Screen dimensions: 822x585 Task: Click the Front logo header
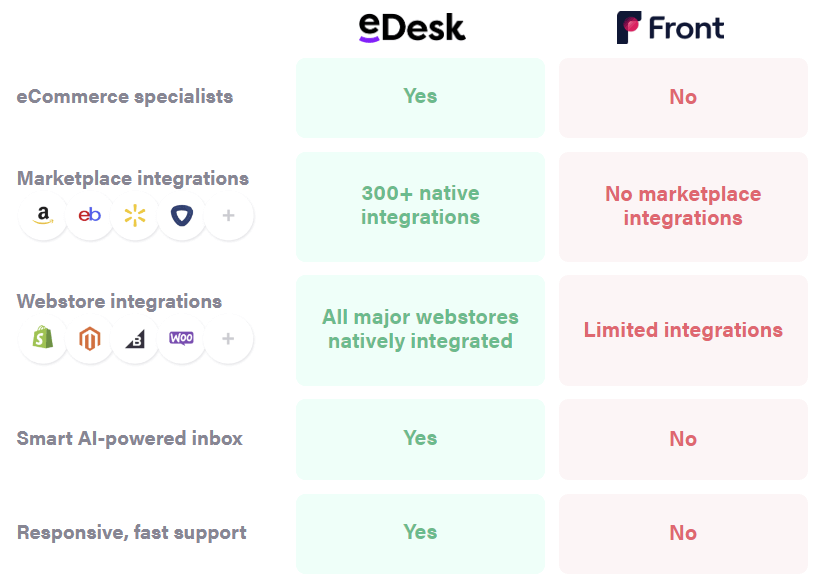click(x=670, y=27)
